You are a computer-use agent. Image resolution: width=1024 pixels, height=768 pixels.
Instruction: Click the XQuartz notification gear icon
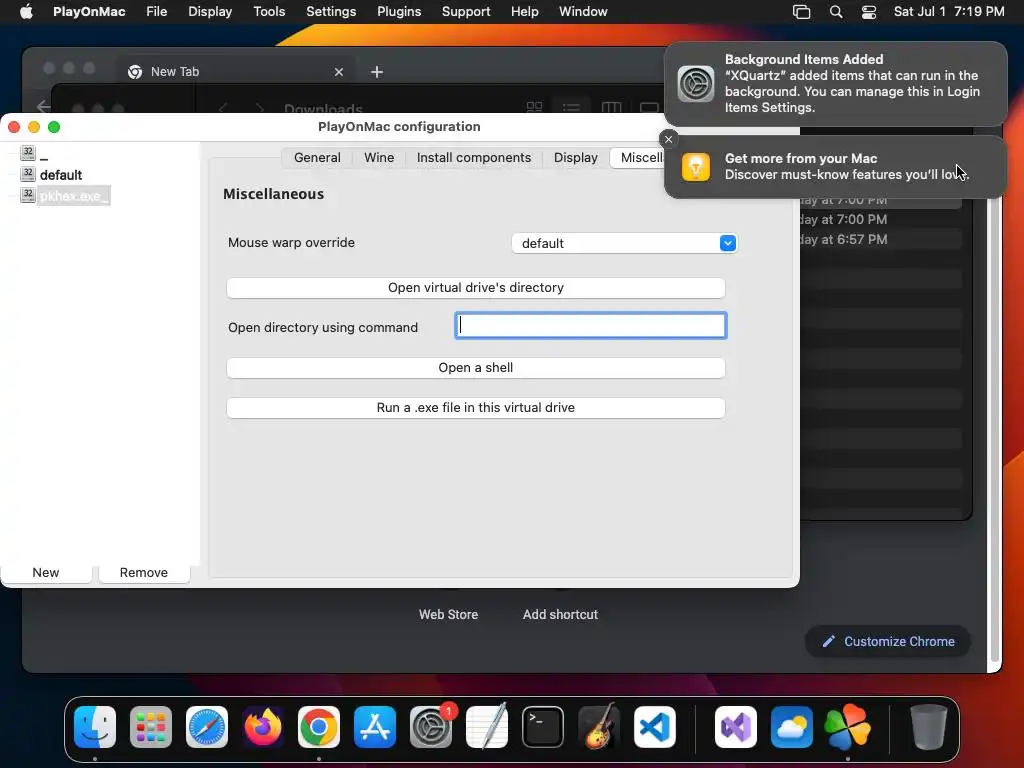tap(696, 84)
